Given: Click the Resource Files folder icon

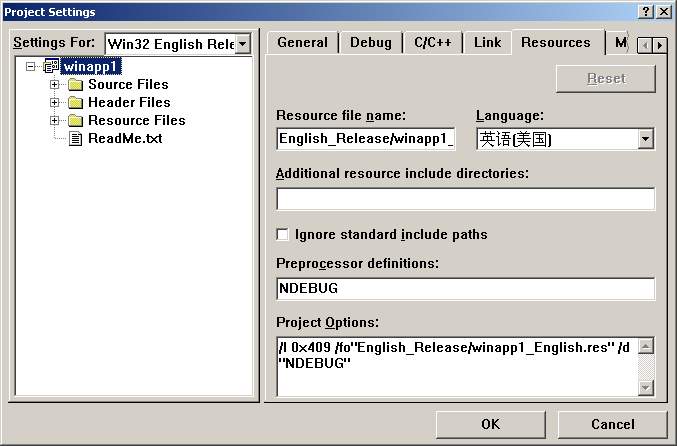Looking at the screenshot, I should 76,120.
